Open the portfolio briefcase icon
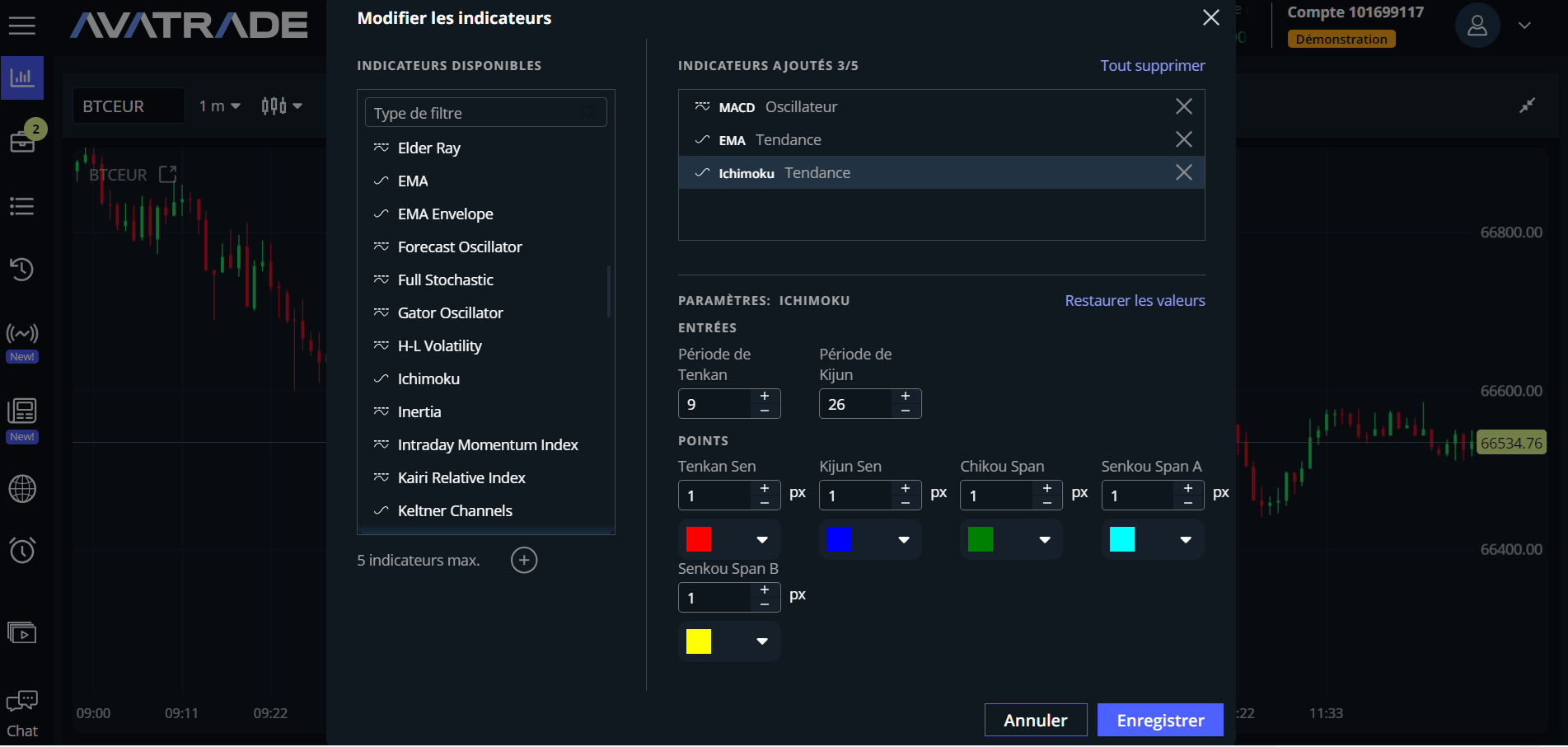The height and width of the screenshot is (747, 1568). pos(22,142)
